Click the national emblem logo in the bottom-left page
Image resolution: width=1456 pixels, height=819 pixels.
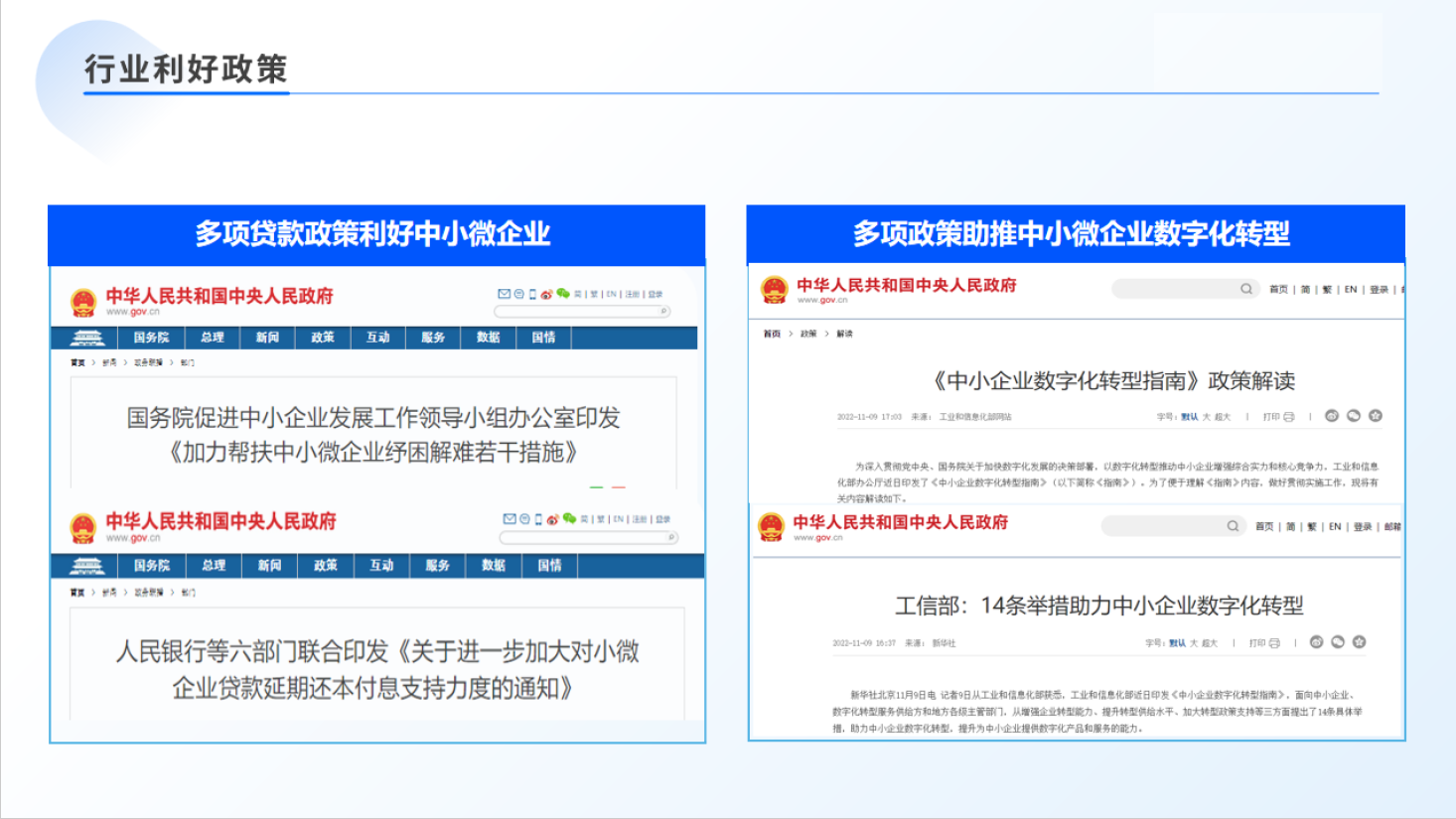tap(83, 527)
